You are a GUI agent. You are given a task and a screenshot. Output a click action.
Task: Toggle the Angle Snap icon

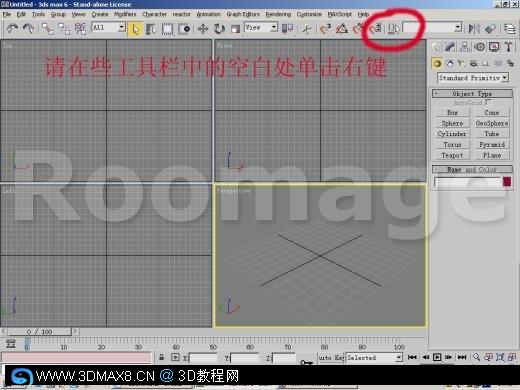click(x=342, y=29)
